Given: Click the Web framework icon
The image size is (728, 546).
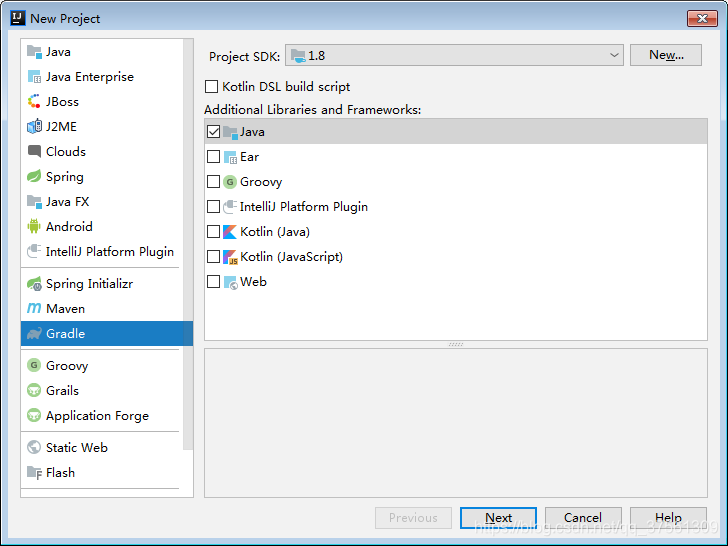Looking at the screenshot, I should [x=230, y=282].
